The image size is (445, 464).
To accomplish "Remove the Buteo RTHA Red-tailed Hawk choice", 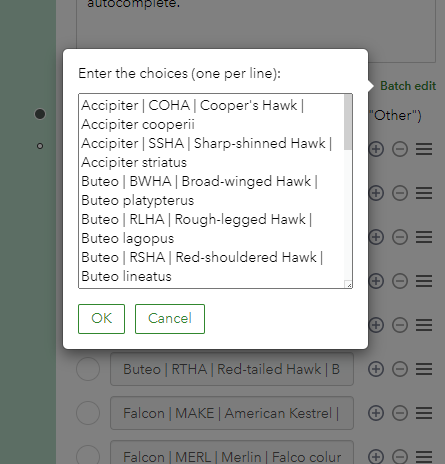I will (x=400, y=369).
